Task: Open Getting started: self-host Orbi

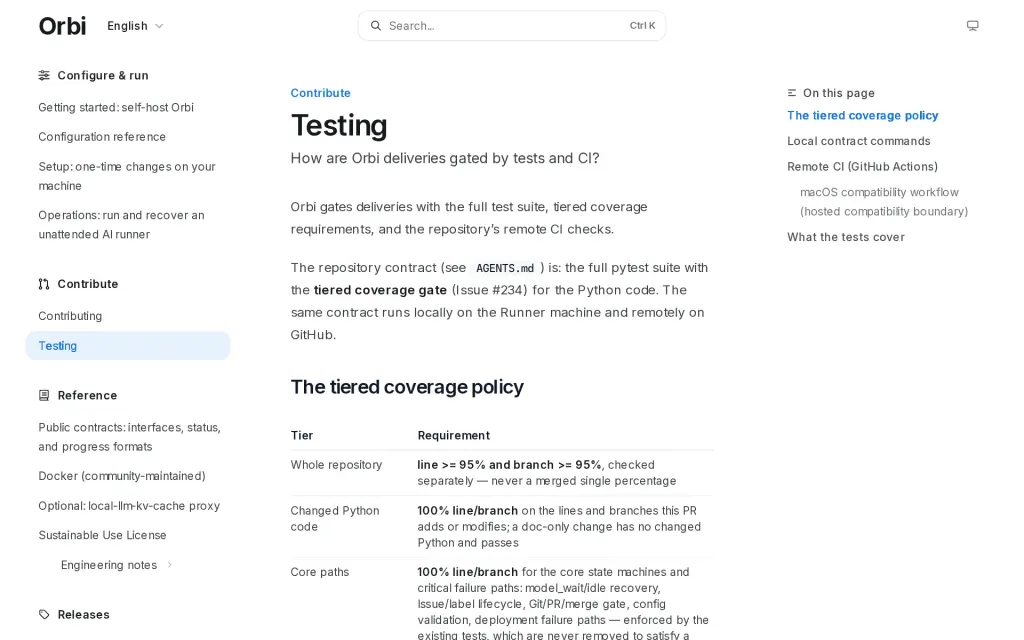Action: 116,107
